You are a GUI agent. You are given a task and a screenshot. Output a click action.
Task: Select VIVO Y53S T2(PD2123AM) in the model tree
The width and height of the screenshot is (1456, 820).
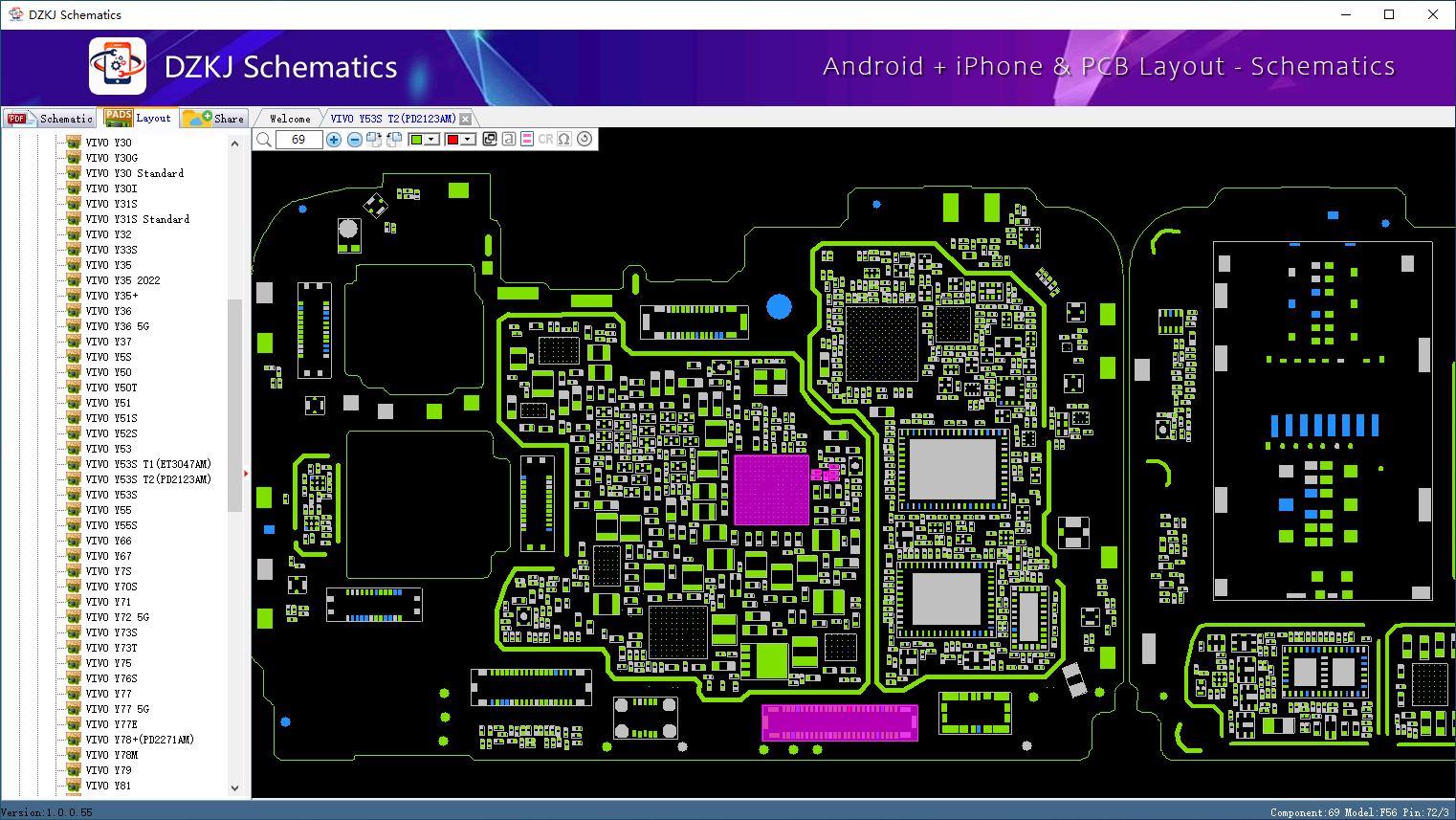point(148,479)
